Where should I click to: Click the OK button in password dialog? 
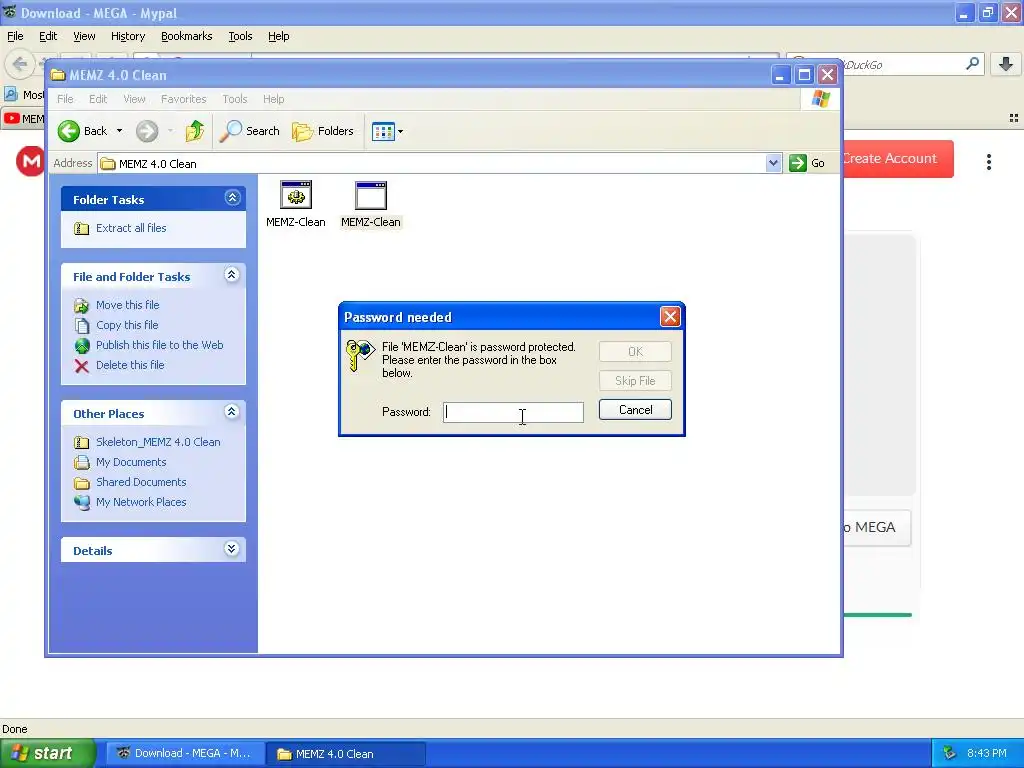pos(635,352)
